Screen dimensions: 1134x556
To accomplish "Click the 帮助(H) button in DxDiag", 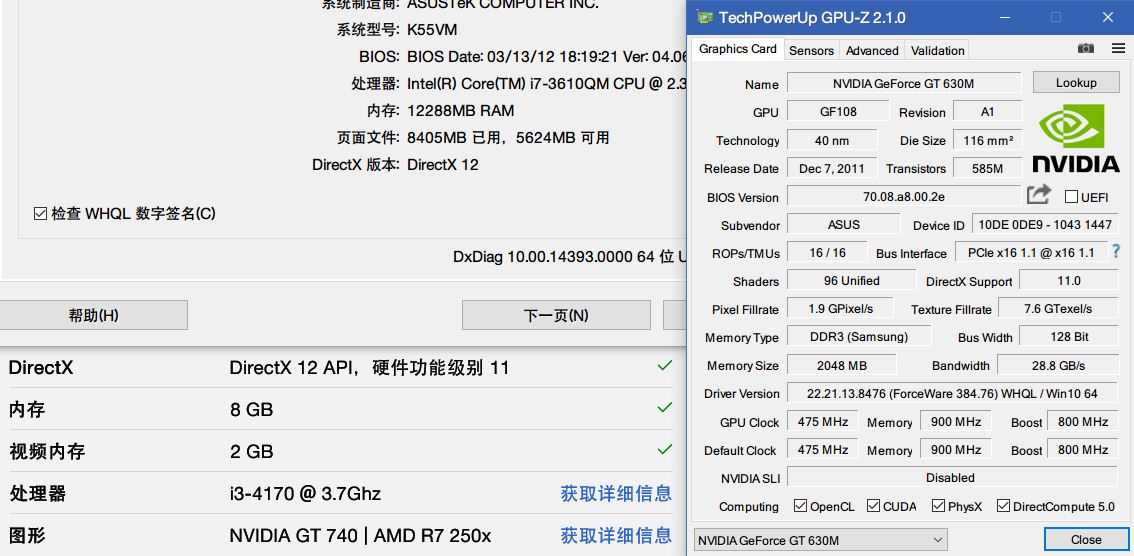I will coord(93,315).
